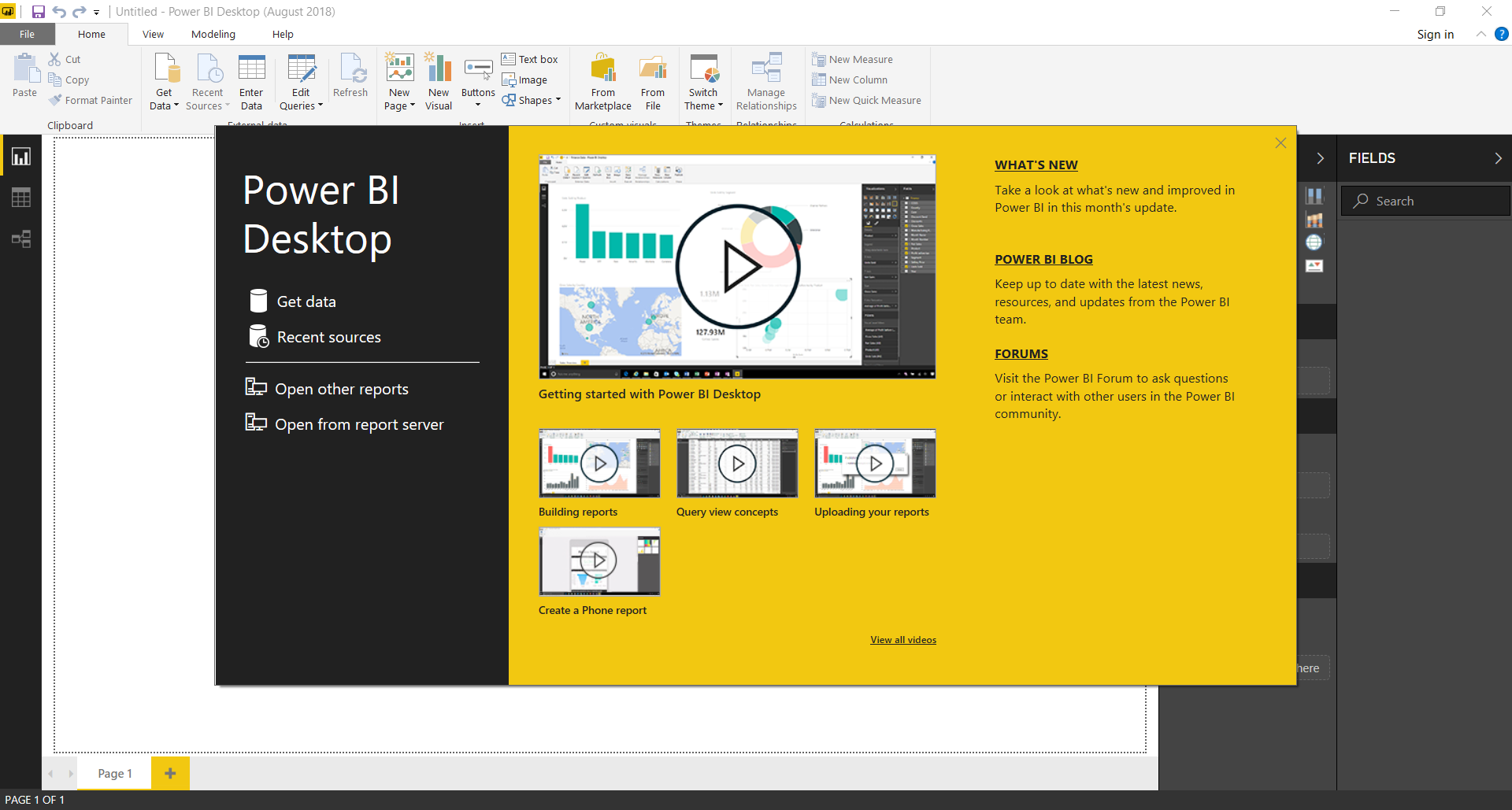Click the View all videos link

pyautogui.click(x=903, y=640)
